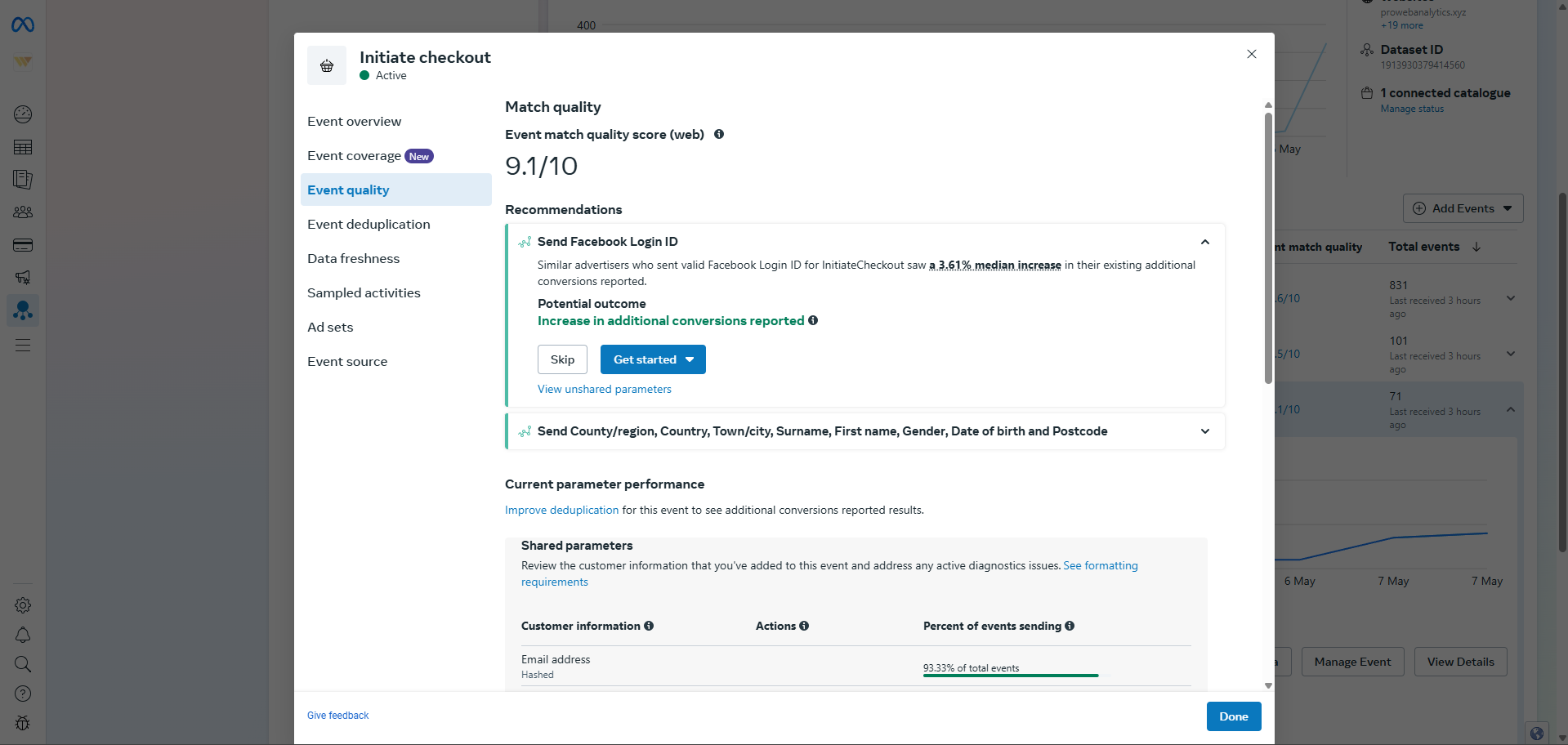Click the View unshared parameters link
1568x745 pixels.
point(604,390)
